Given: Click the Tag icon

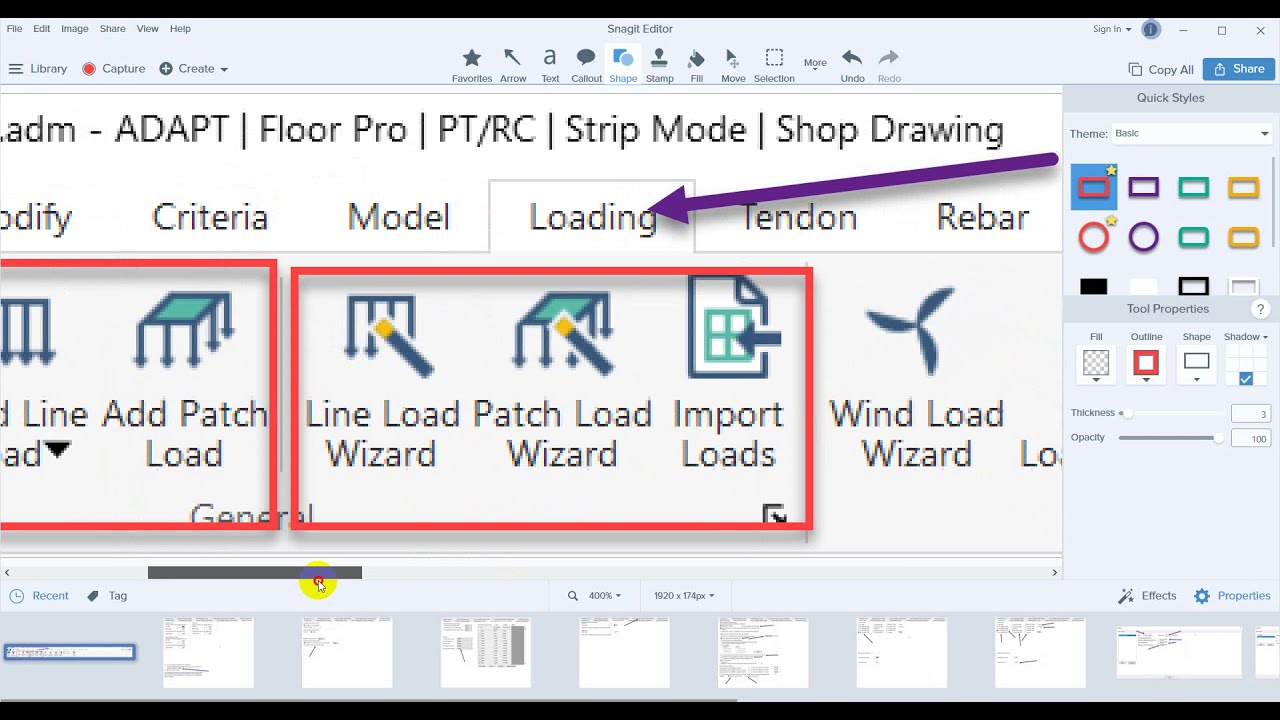Looking at the screenshot, I should pos(93,596).
